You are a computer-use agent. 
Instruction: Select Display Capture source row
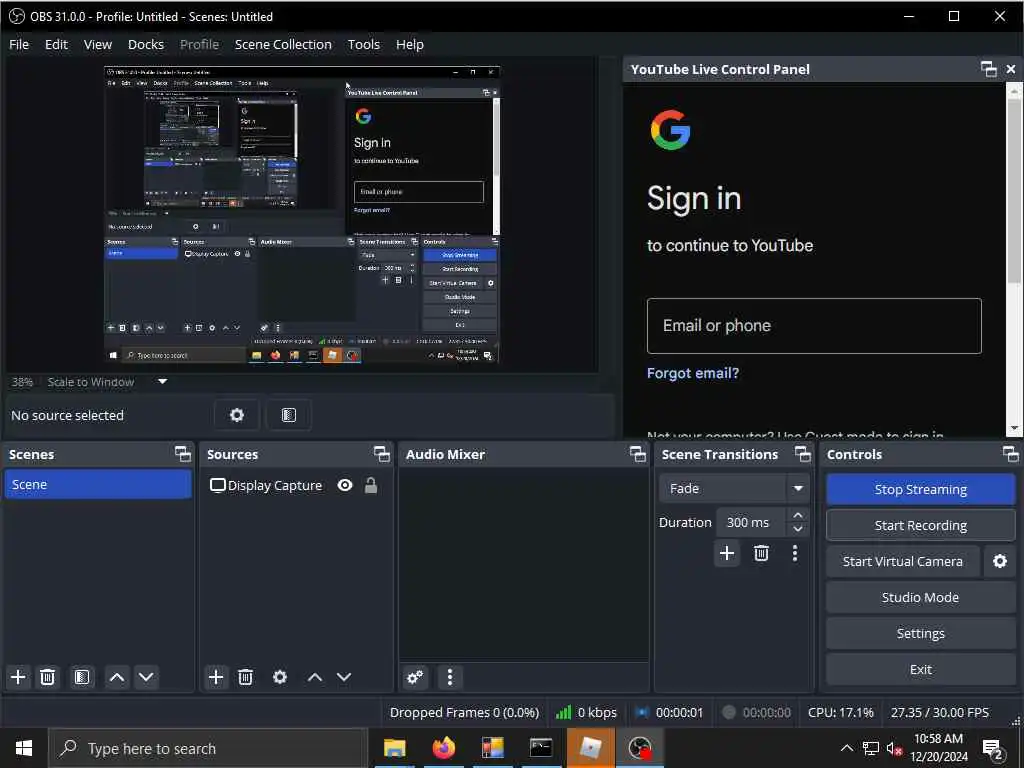(296, 485)
